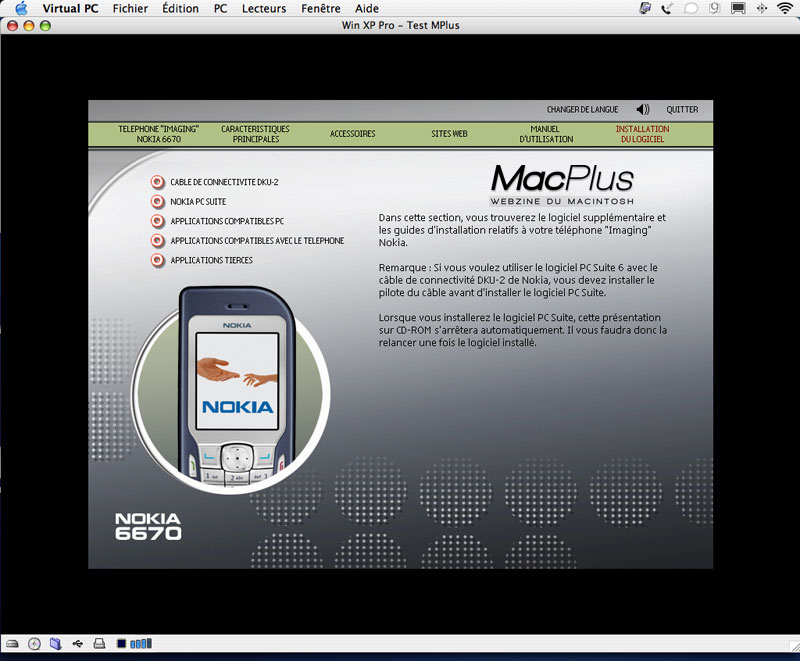800x661 pixels.
Task: Go to Manuel d'utilisation tab
Action: point(546,134)
